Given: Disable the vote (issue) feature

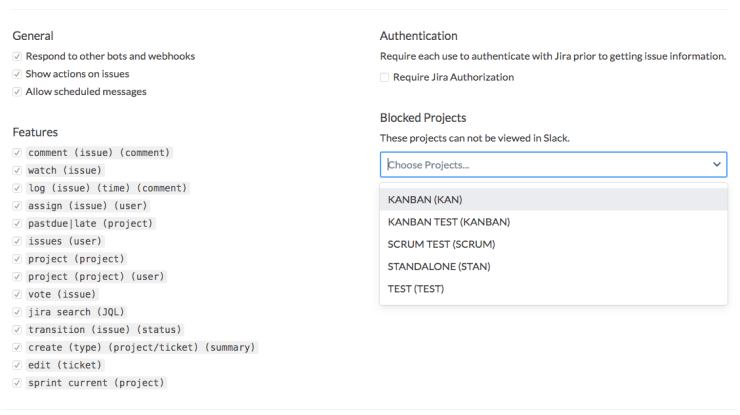Looking at the screenshot, I should pos(17,294).
